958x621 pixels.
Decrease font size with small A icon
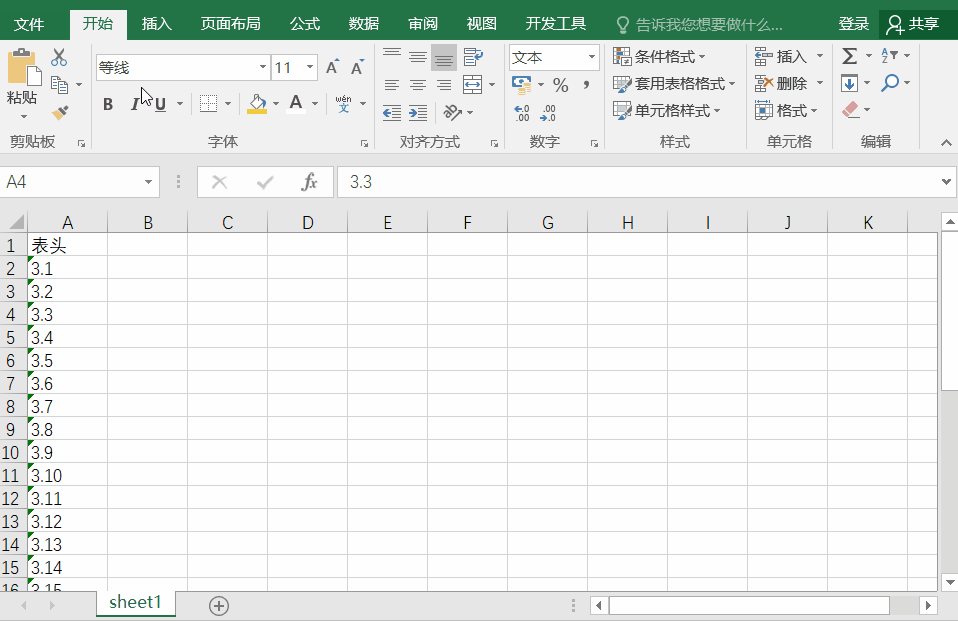point(357,67)
